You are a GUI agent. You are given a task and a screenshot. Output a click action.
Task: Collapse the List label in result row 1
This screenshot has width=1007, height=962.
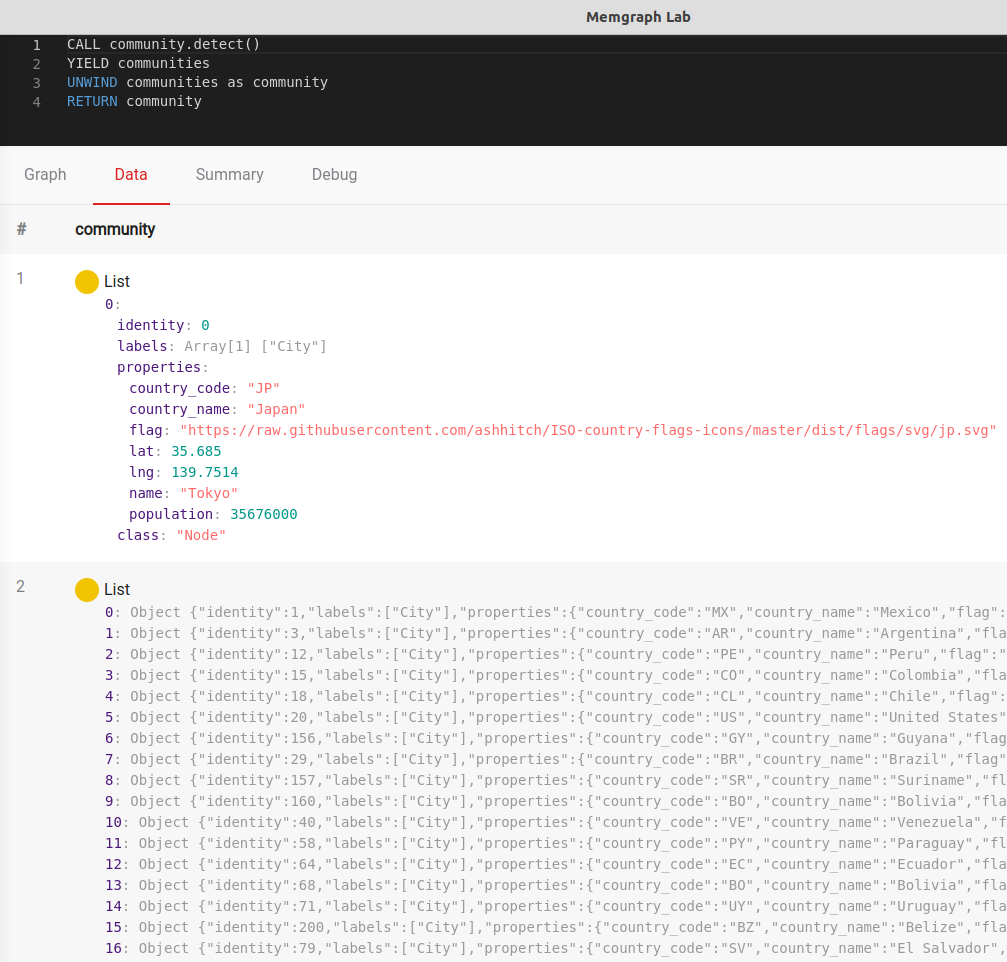tap(117, 281)
